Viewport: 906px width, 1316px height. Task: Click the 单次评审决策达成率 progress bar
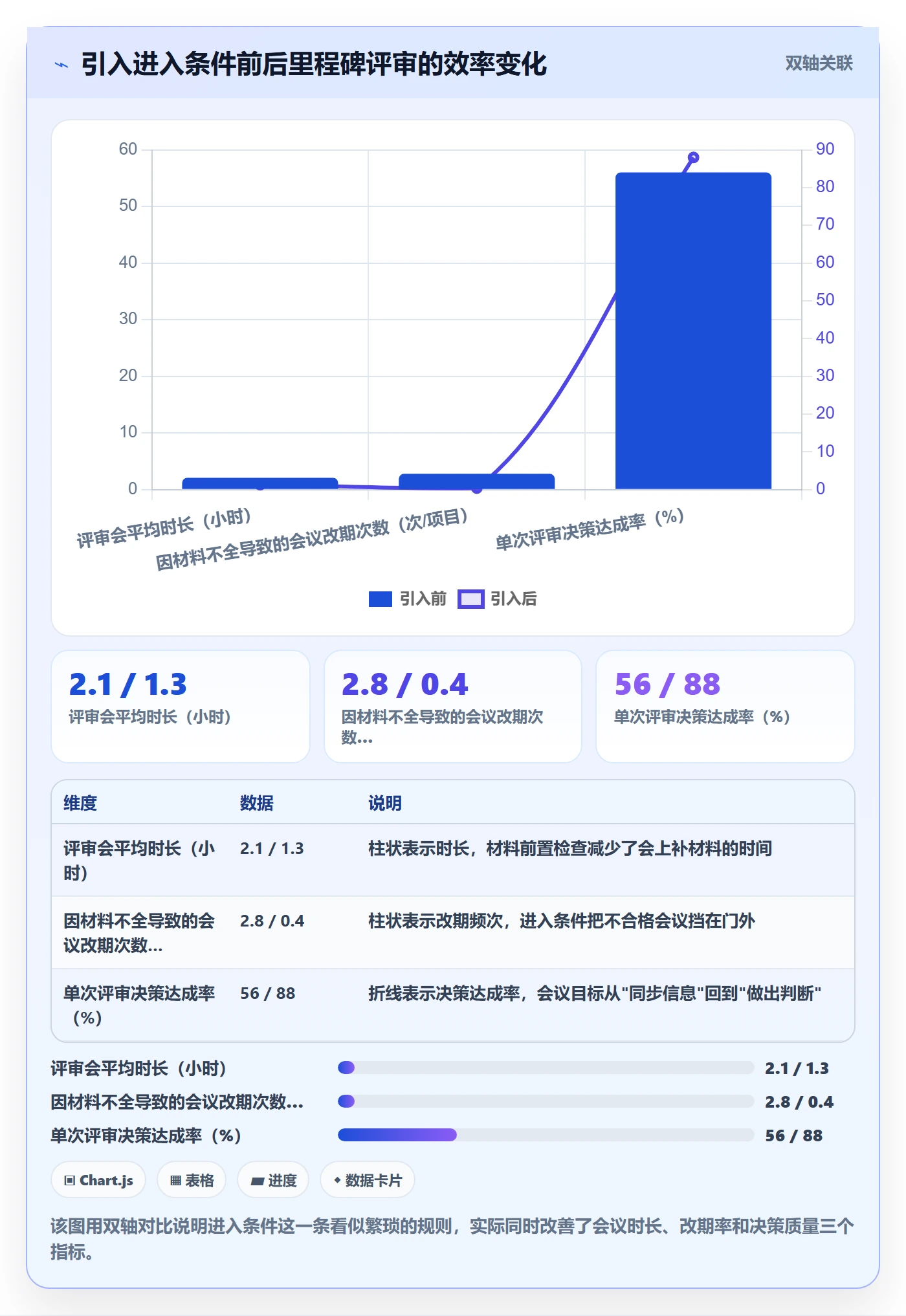[x=546, y=1135]
